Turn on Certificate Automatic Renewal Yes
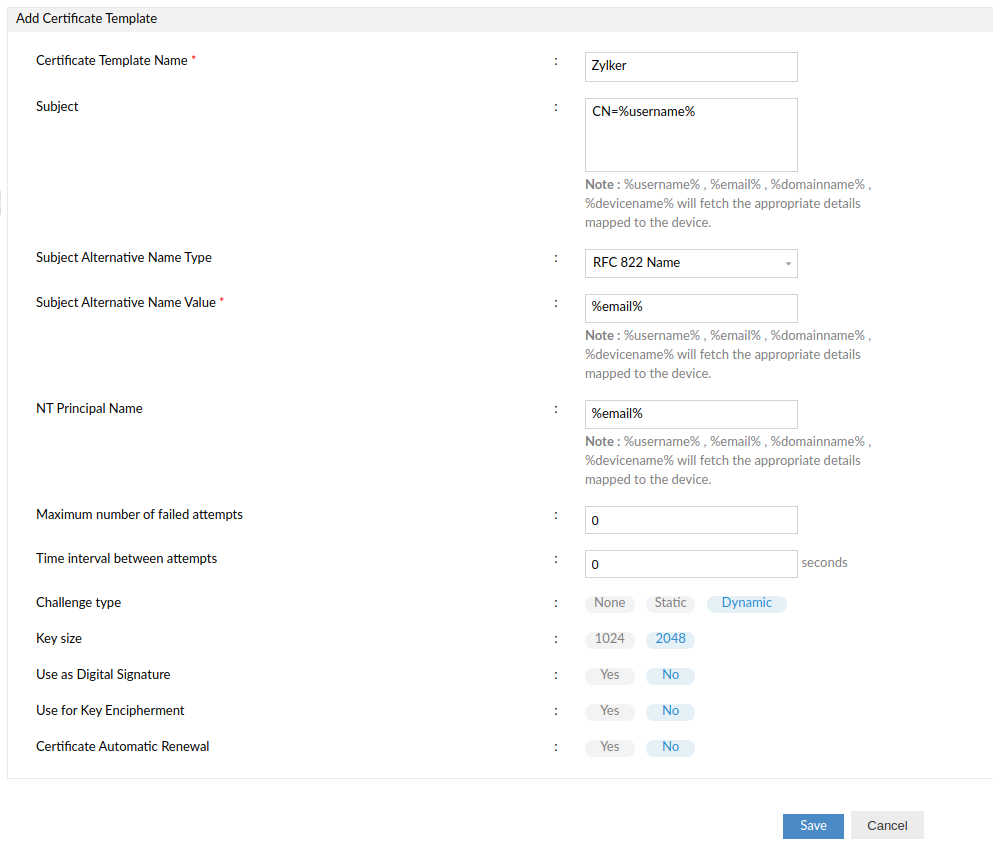Screen dimensions: 993x850 coord(609,747)
